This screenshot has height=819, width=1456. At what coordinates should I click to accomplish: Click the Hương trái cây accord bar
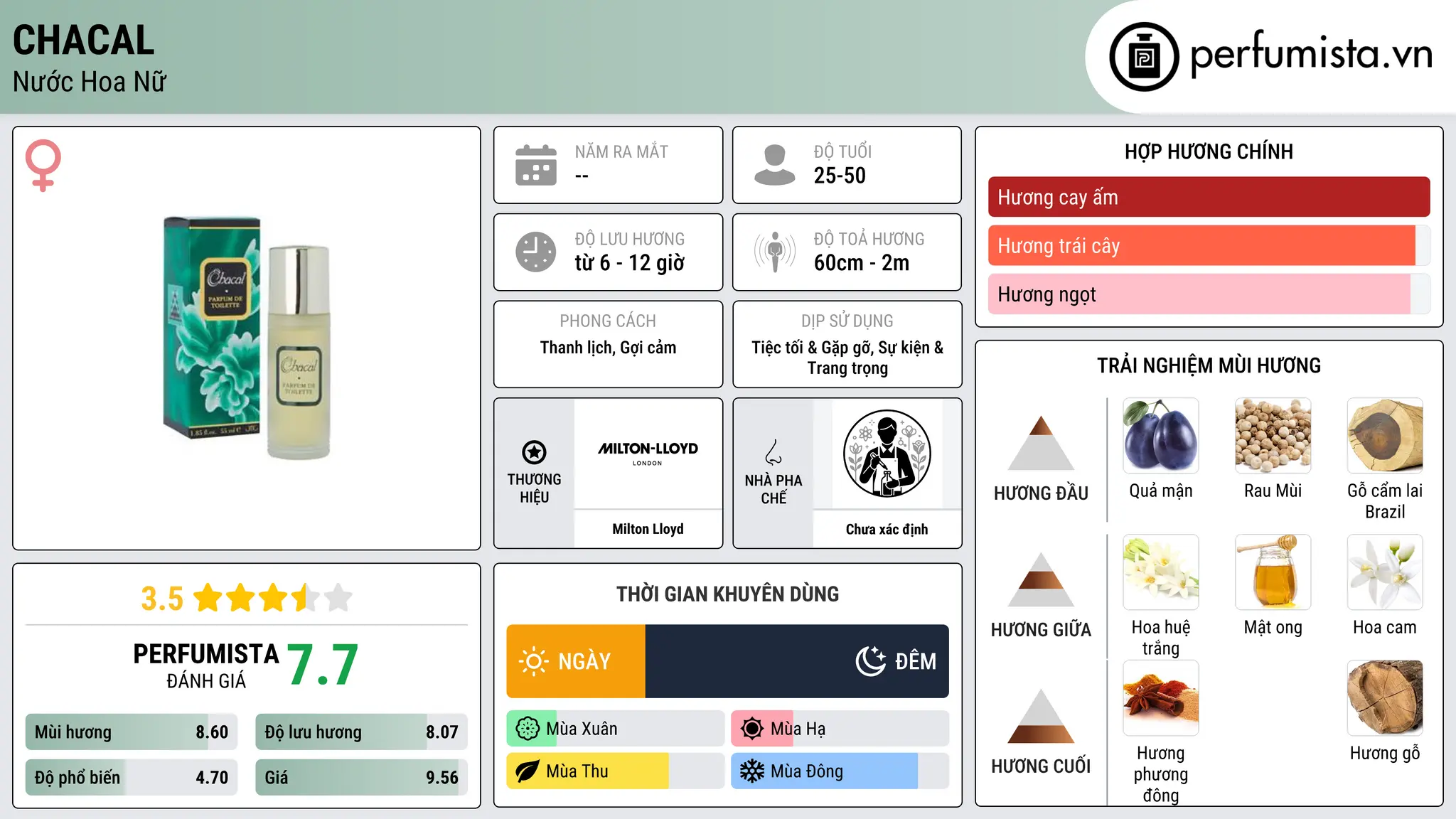coord(1209,245)
